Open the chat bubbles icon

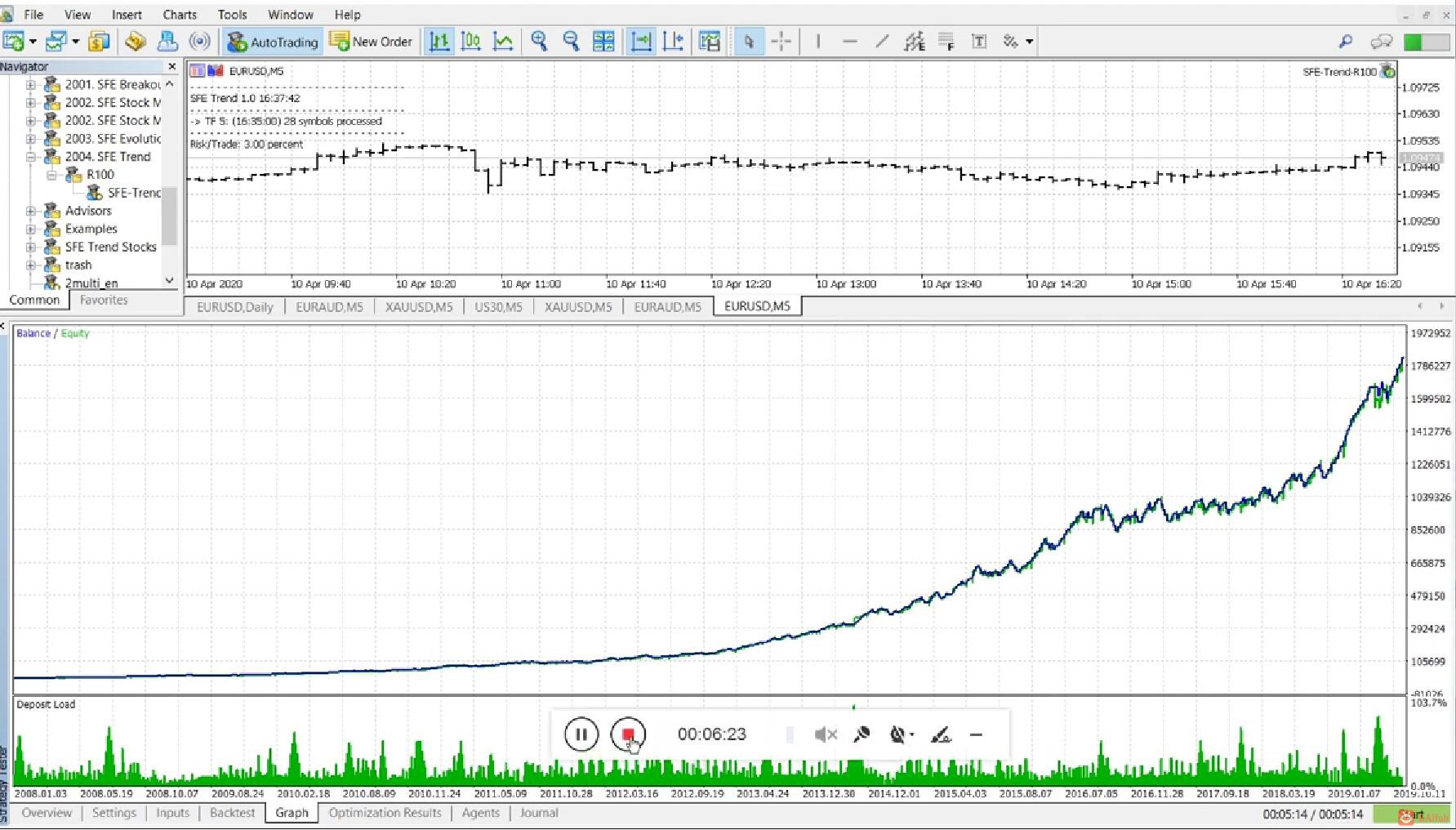coord(1382,41)
